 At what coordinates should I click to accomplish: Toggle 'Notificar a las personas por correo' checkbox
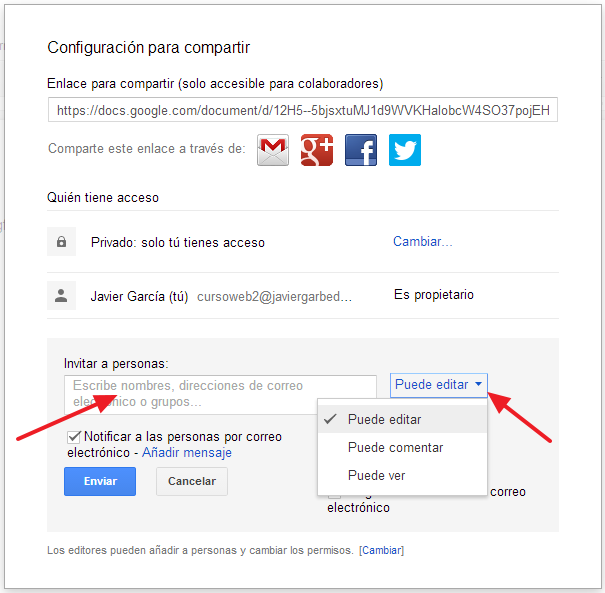74,437
